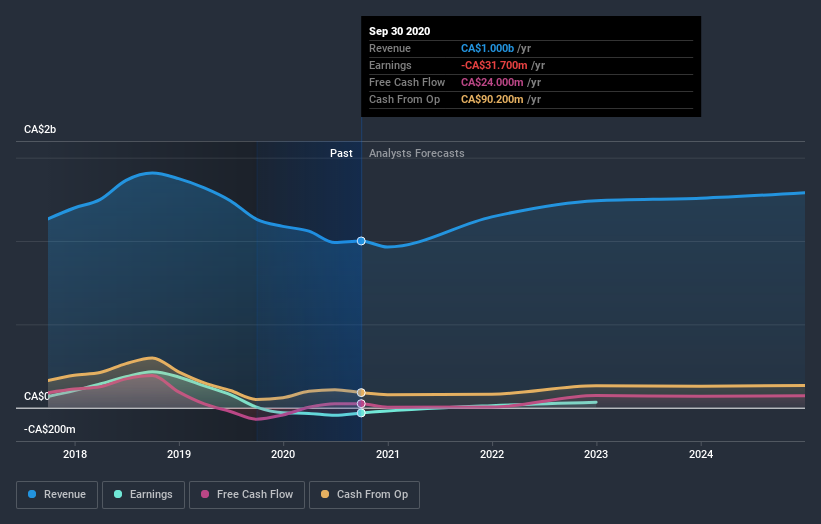Image resolution: width=821 pixels, height=524 pixels.
Task: Click the orange Cash From Op data point
Action: tap(361, 393)
